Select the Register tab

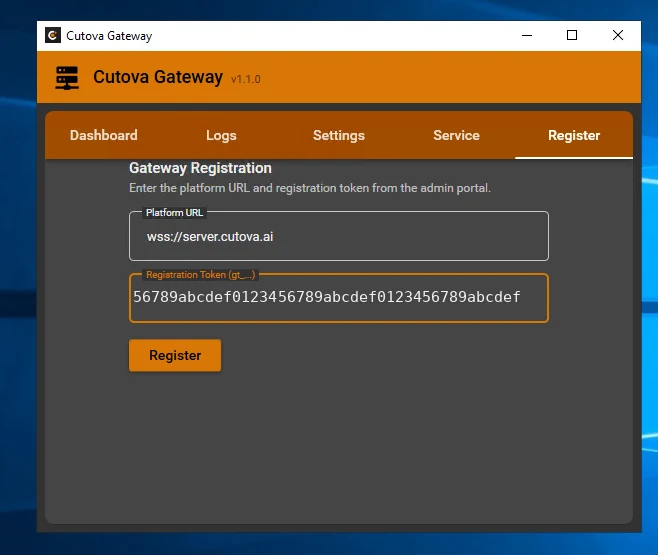[574, 135]
